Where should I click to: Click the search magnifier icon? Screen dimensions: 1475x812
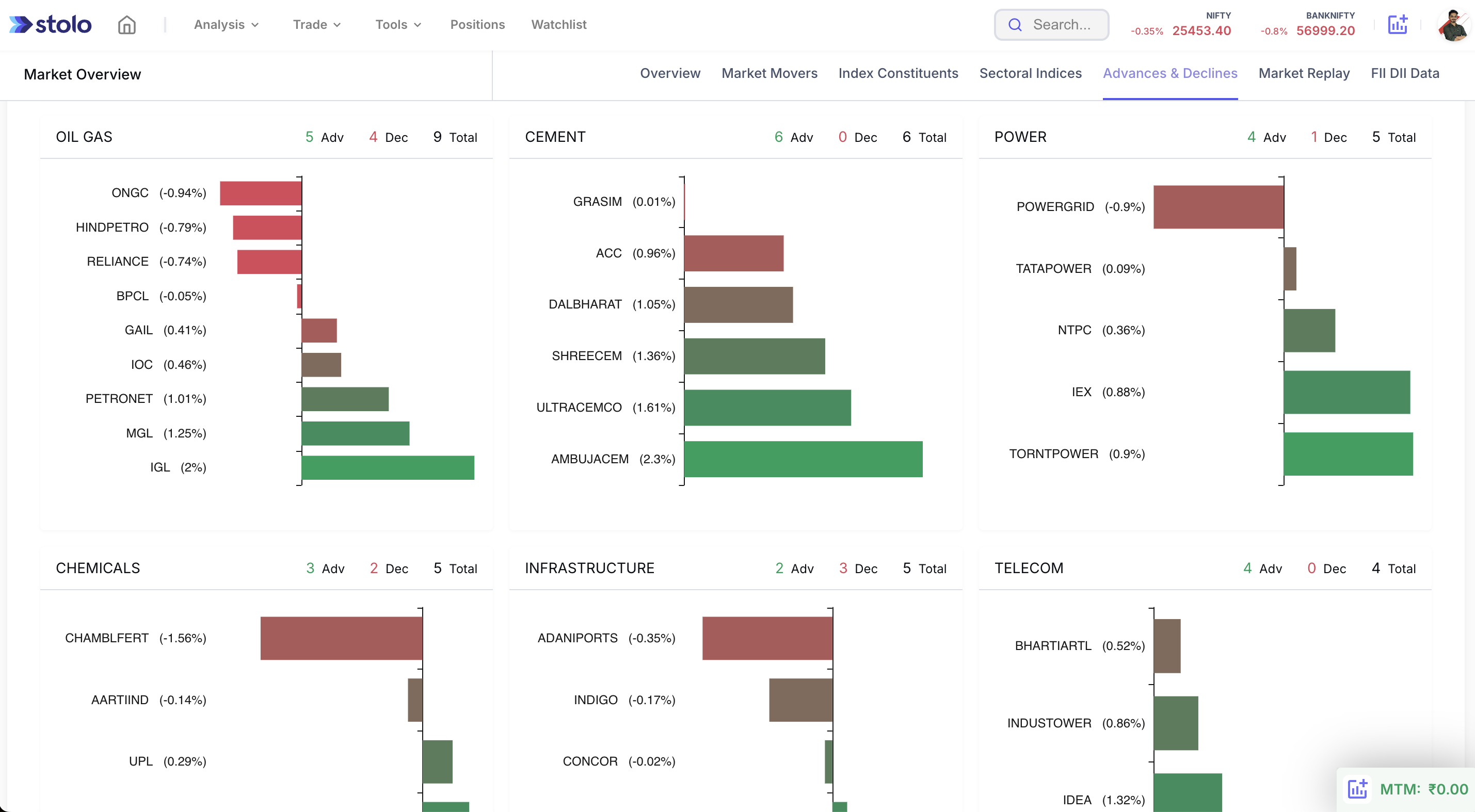click(x=1015, y=25)
